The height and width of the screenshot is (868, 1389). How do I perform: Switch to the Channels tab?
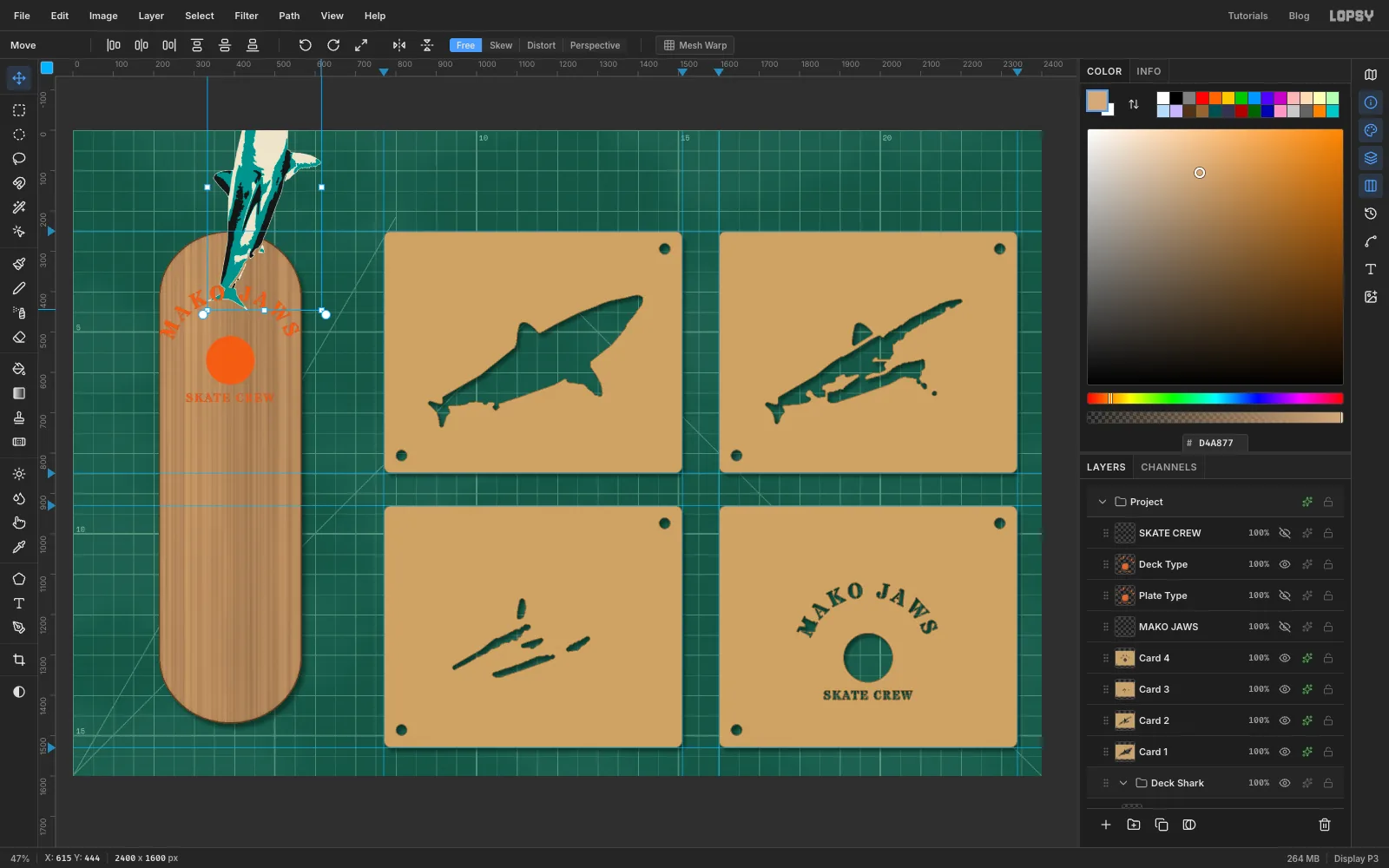click(1168, 467)
